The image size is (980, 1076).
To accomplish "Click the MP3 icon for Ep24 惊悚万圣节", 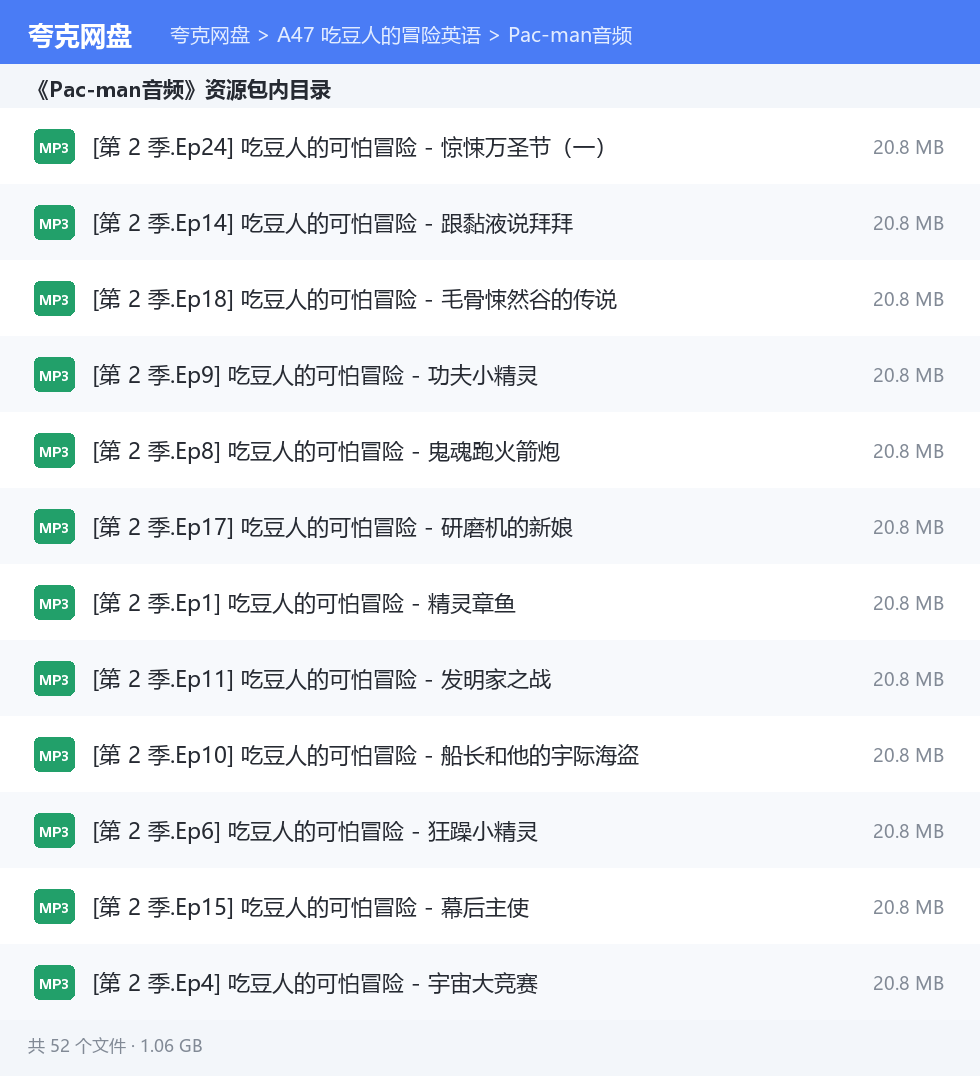I will point(54,147).
